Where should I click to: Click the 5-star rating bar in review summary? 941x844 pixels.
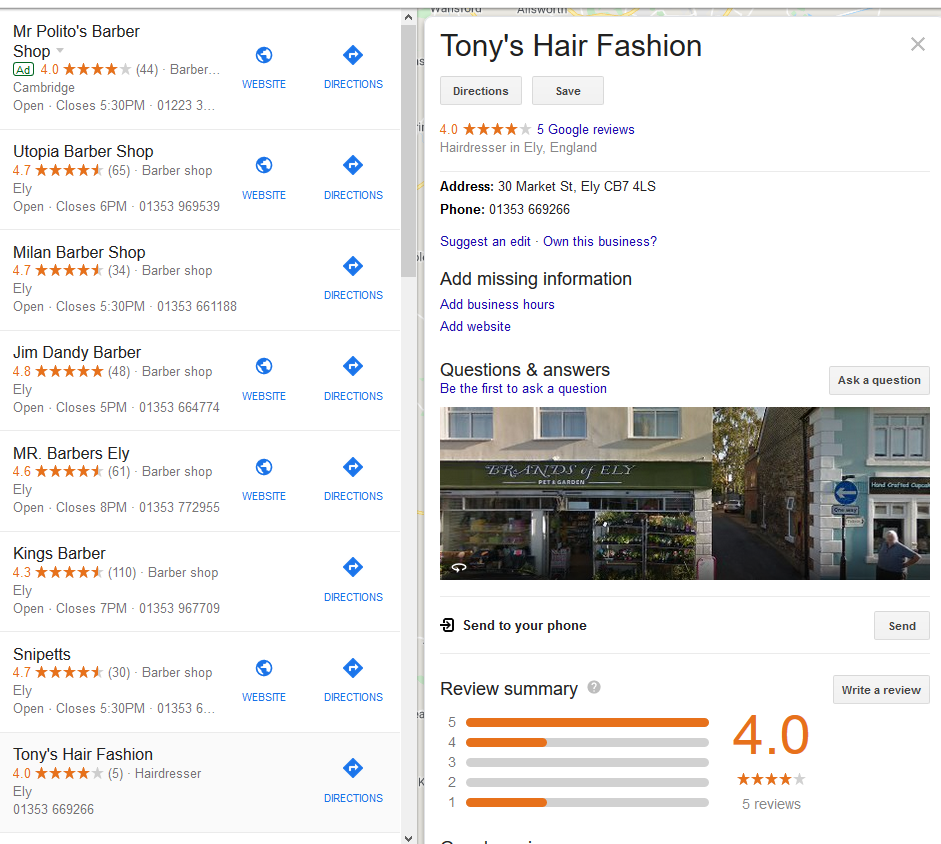point(587,722)
